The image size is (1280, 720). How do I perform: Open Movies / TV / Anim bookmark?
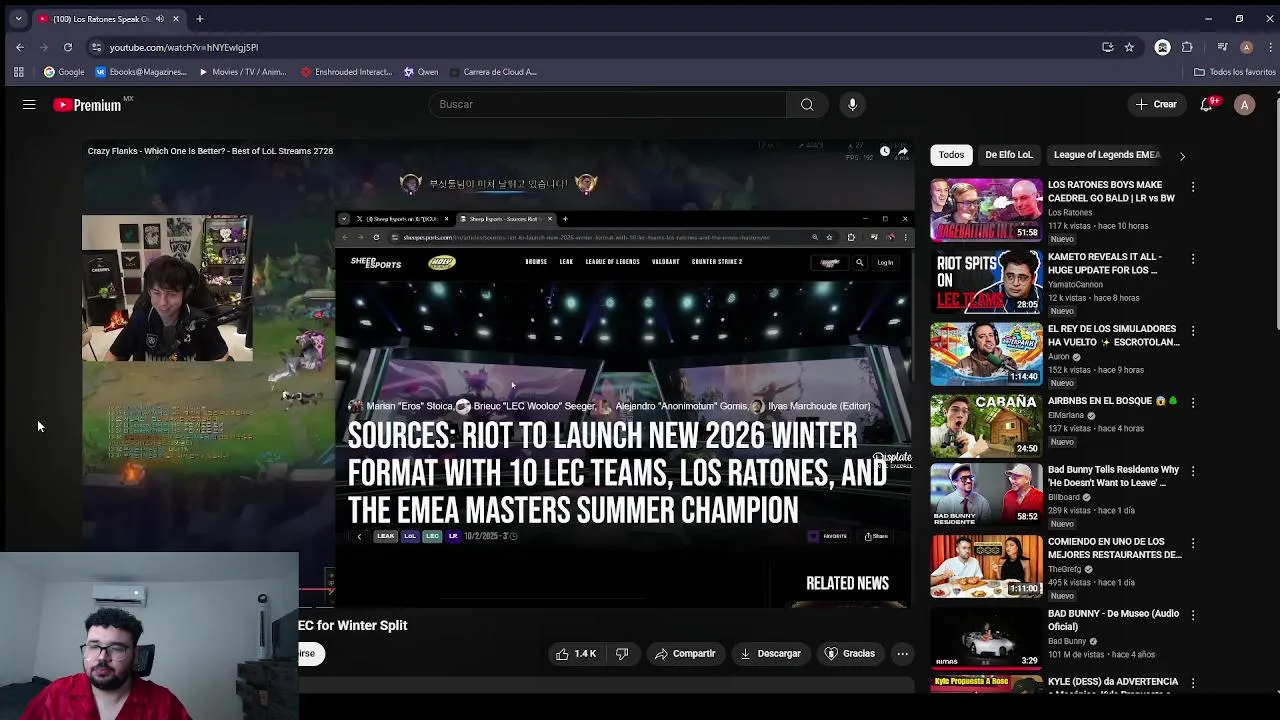[242, 72]
